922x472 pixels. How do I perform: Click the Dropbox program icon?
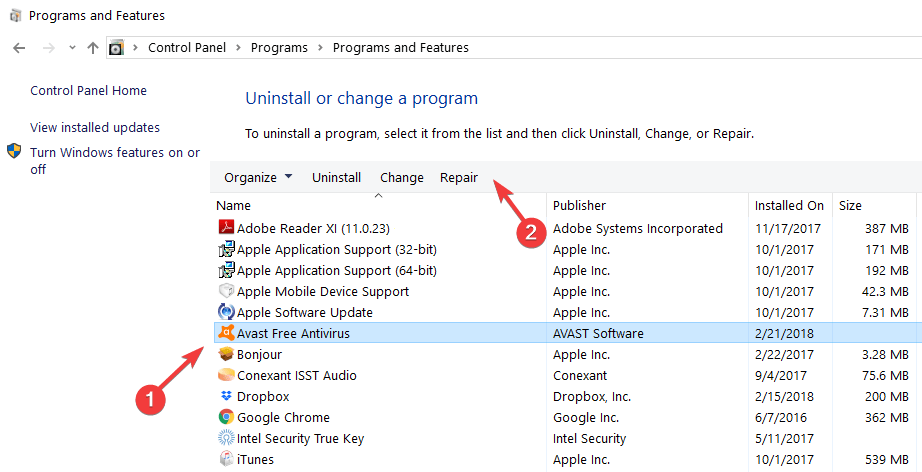click(x=226, y=396)
